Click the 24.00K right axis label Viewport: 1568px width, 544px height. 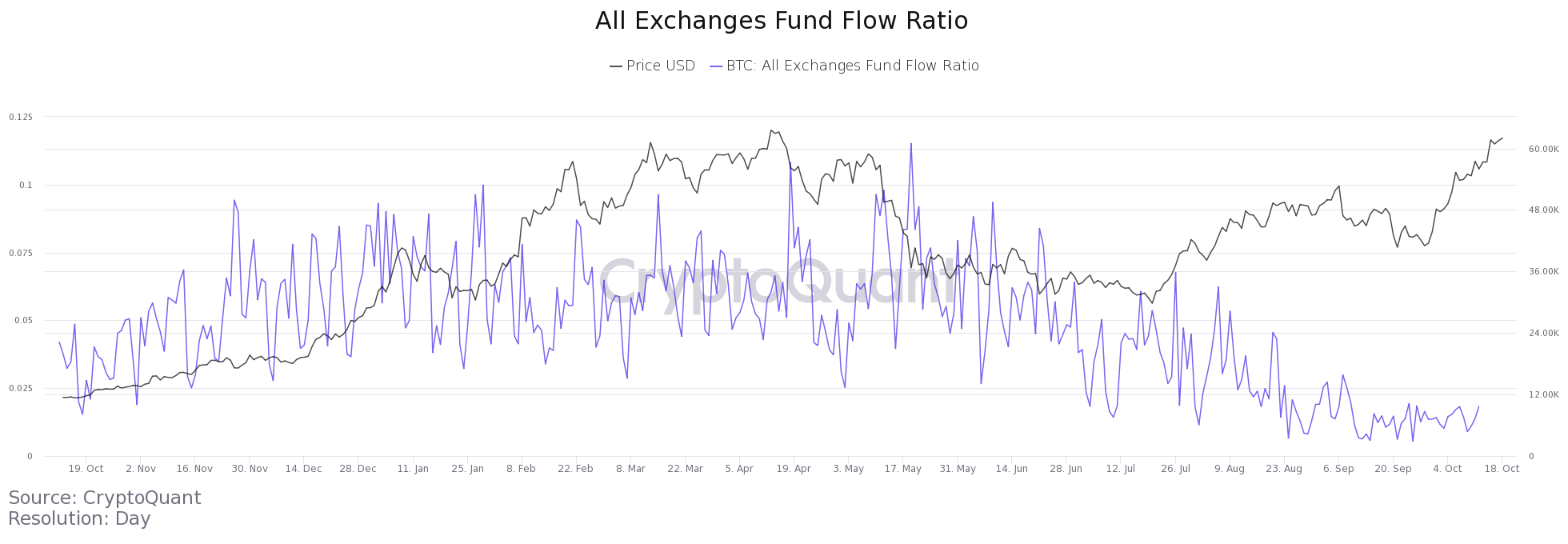(1544, 333)
